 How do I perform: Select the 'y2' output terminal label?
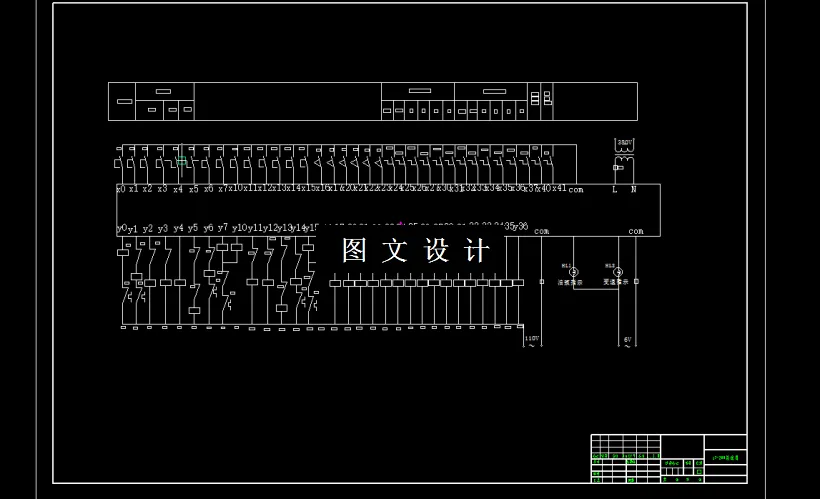pos(147,229)
